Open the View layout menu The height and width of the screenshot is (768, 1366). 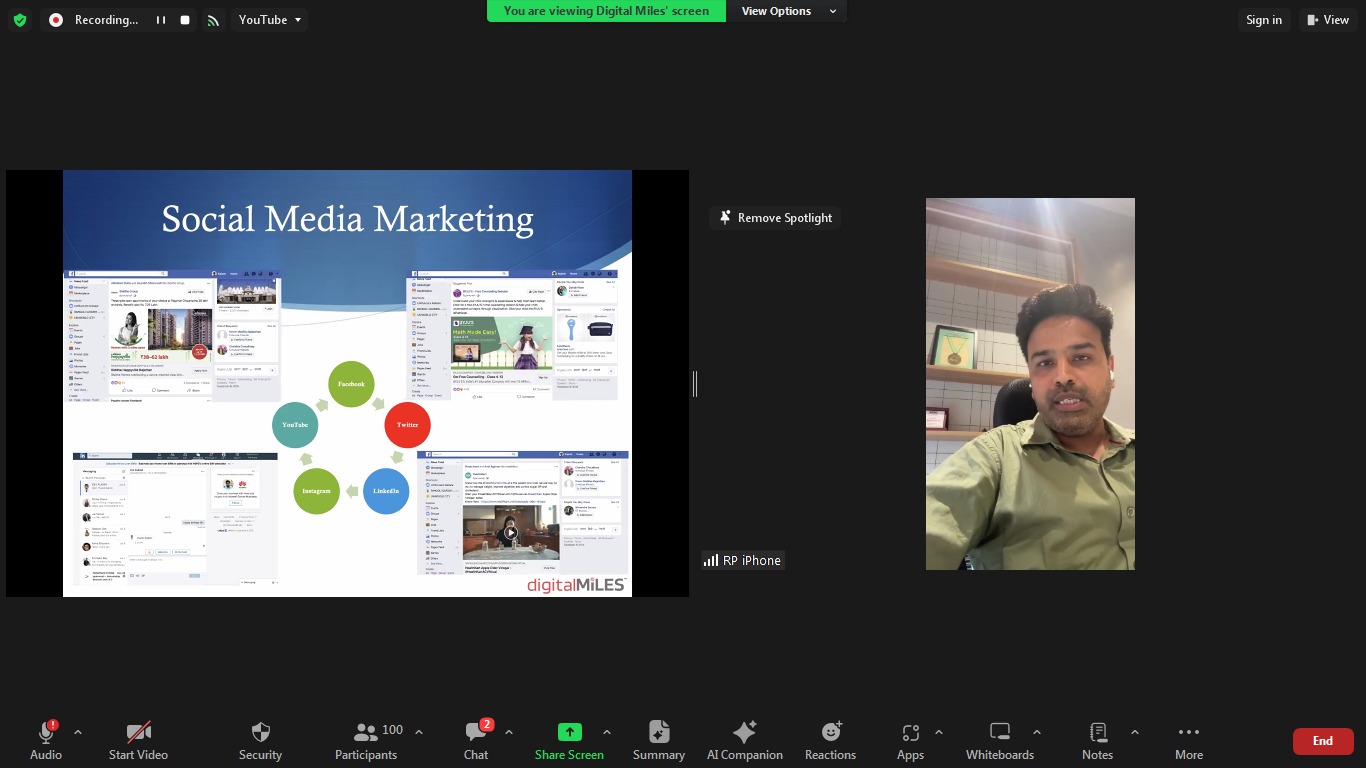coord(1327,20)
